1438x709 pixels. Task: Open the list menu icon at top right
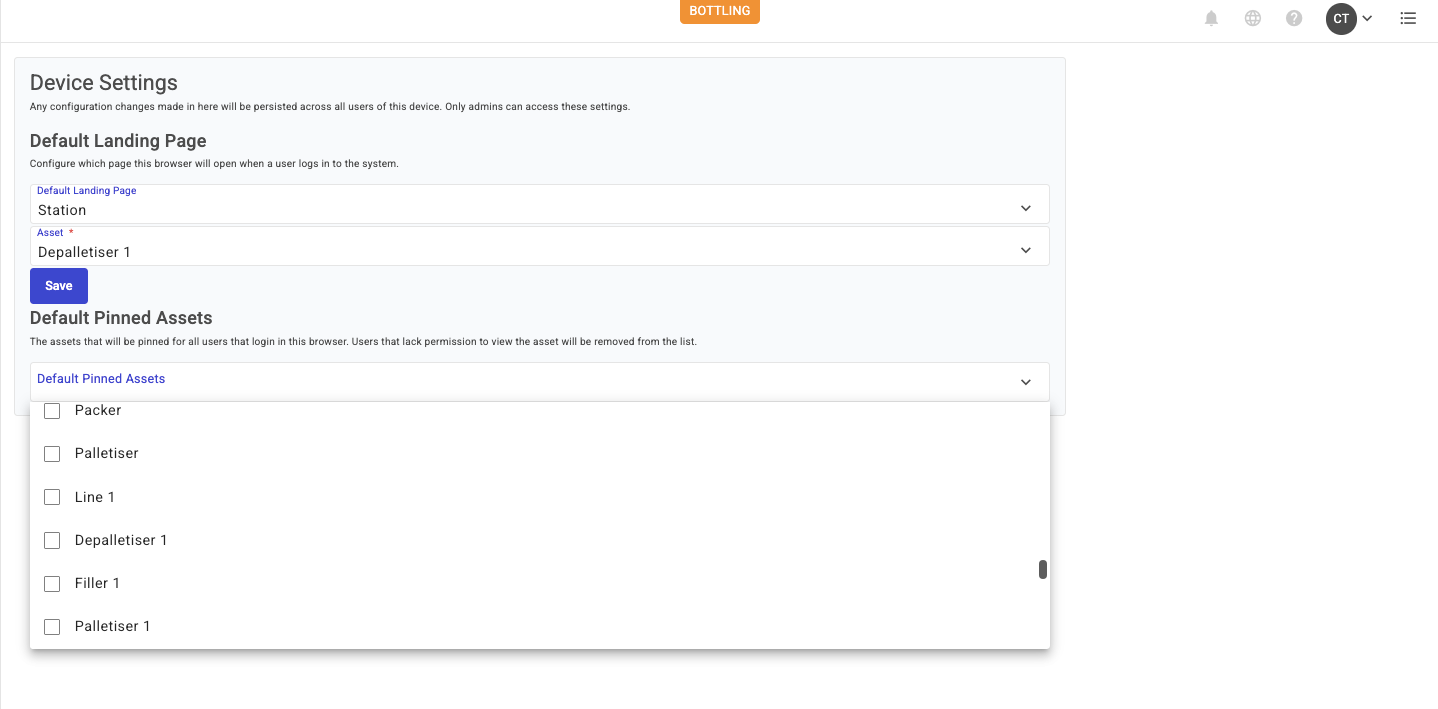(x=1408, y=18)
